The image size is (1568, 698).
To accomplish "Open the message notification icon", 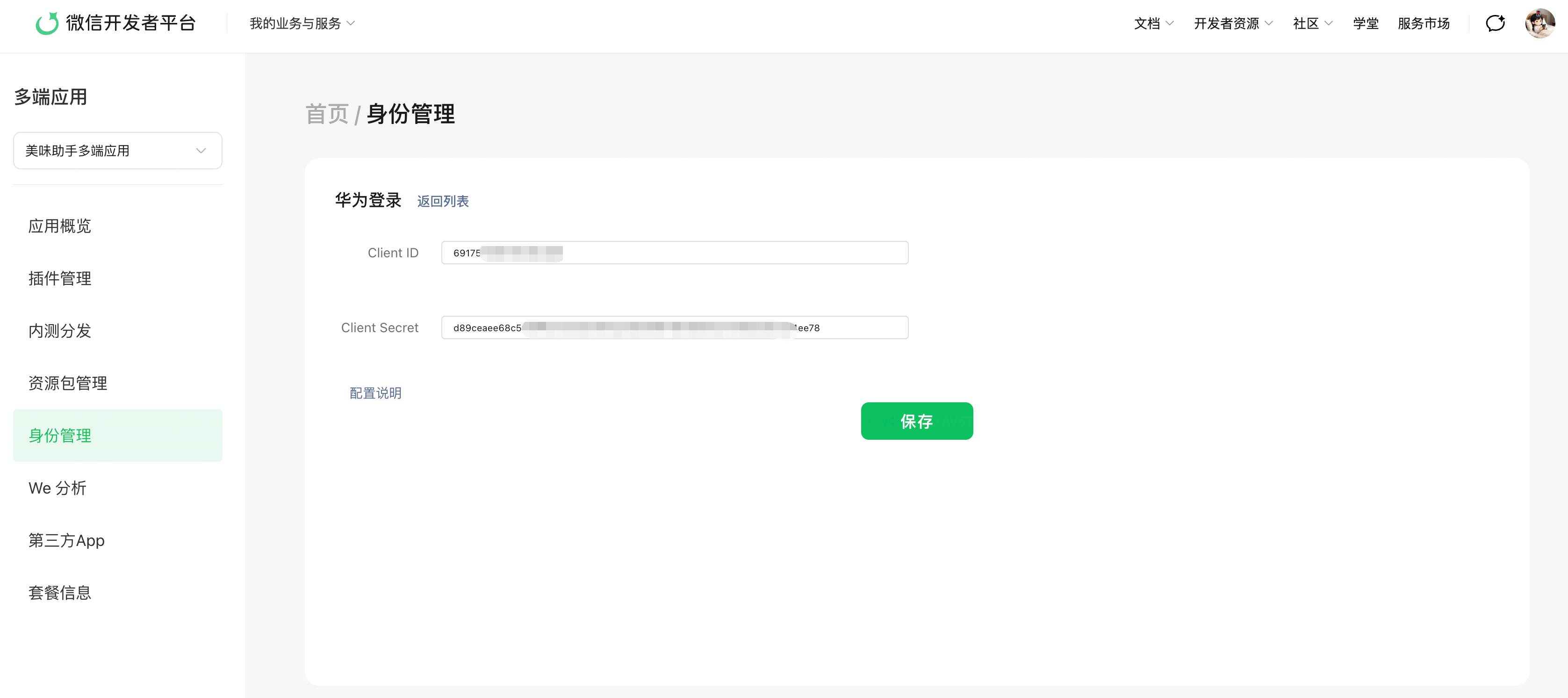I will point(1495,23).
